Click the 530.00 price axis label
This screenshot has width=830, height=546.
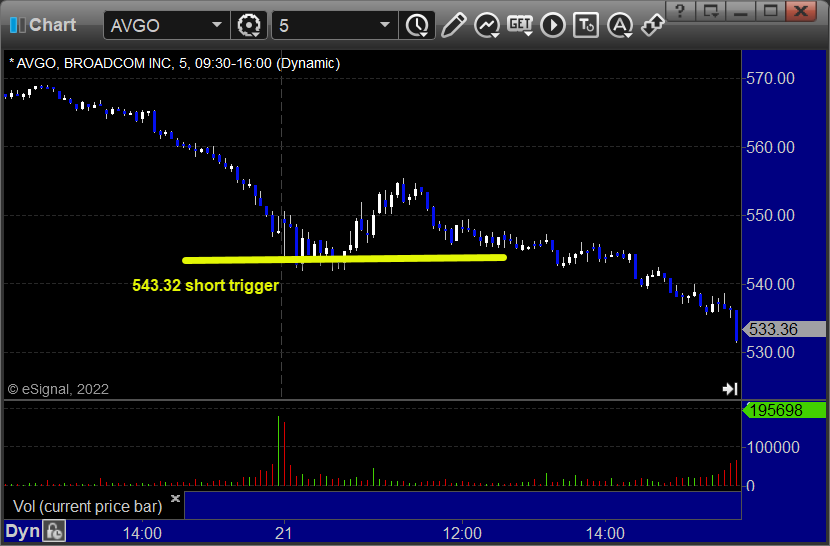tap(770, 353)
